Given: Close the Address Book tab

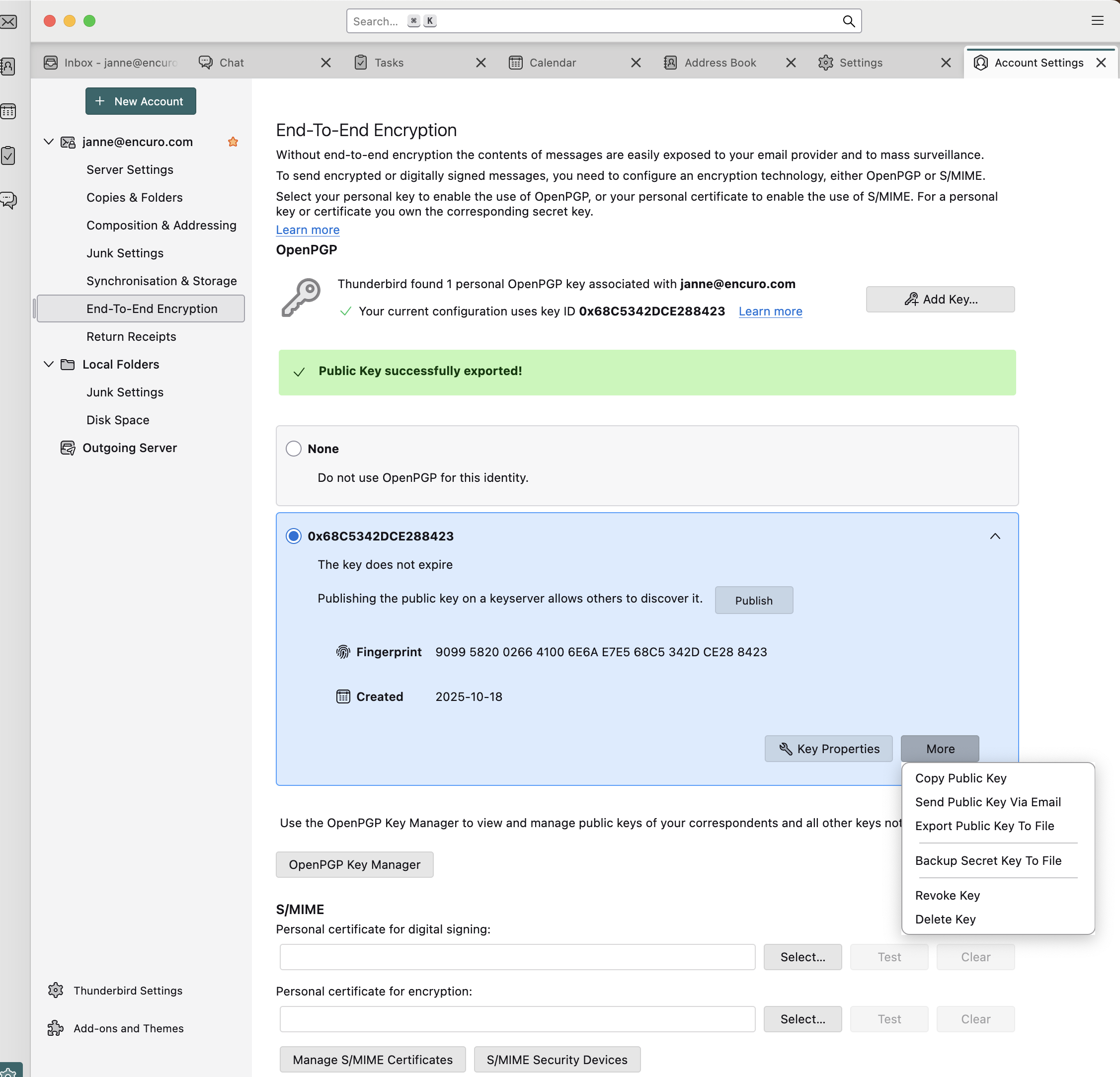Looking at the screenshot, I should tap(791, 63).
